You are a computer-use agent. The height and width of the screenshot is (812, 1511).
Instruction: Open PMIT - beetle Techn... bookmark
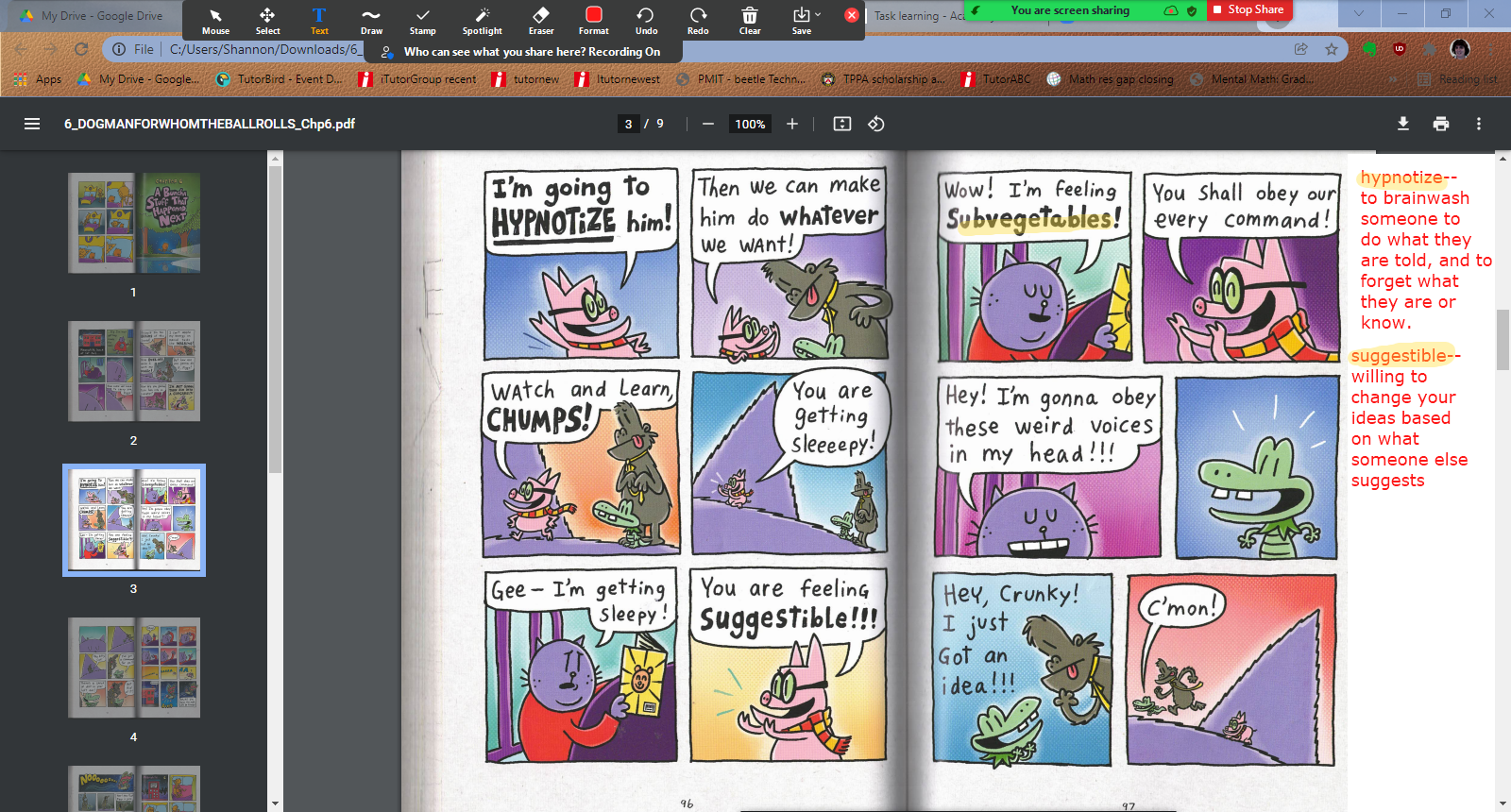742,79
